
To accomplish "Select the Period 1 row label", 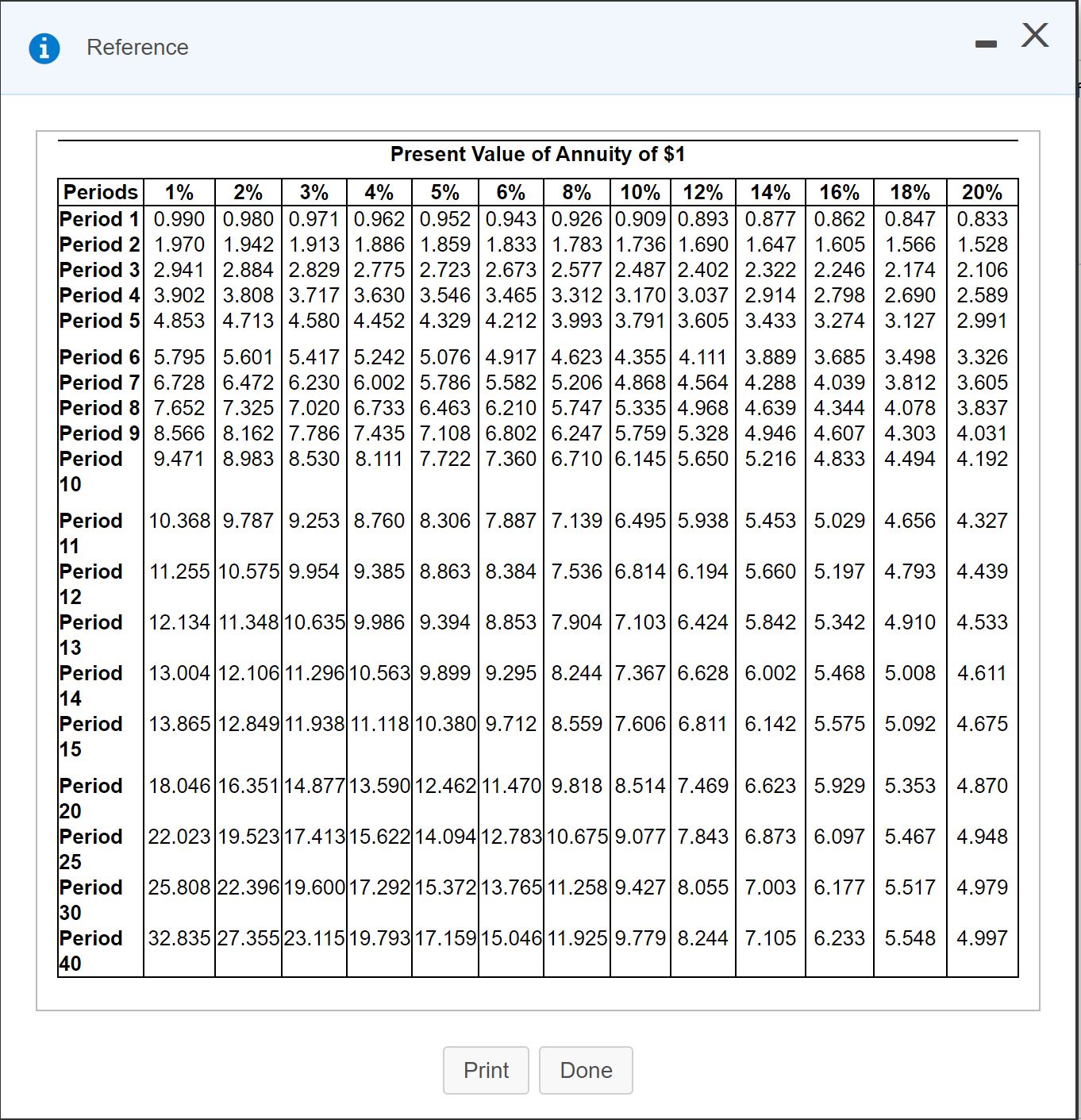I will tap(100, 219).
